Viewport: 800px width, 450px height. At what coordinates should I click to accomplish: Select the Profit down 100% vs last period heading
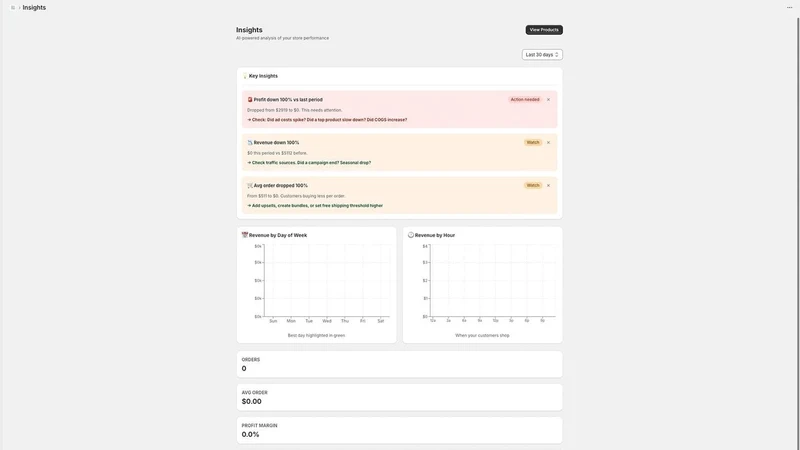point(288,99)
